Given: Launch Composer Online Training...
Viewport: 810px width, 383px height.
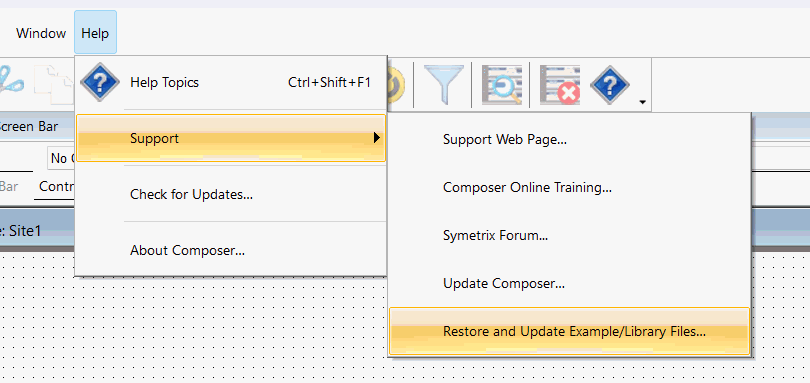Looking at the screenshot, I should point(569,187).
